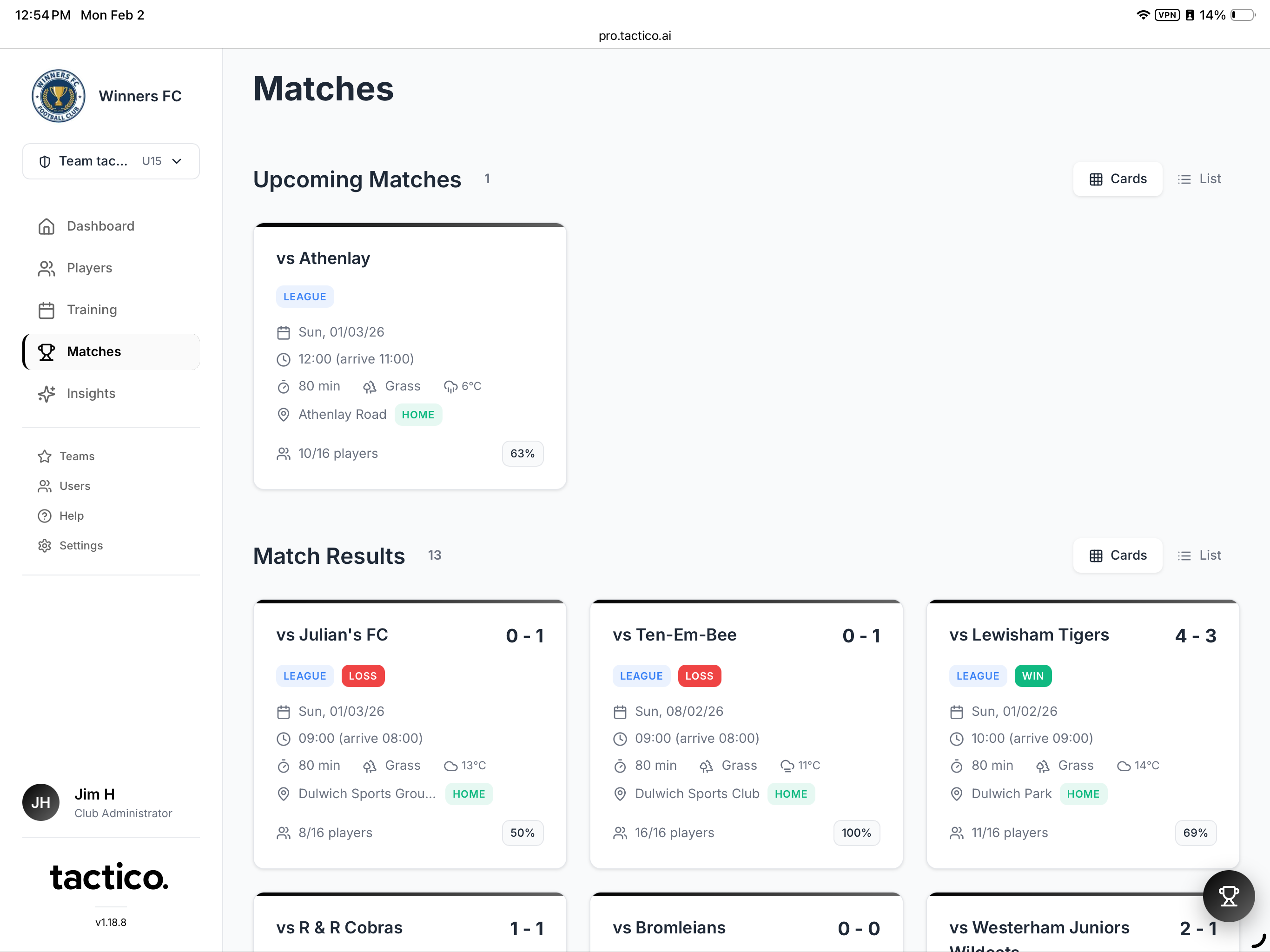Click the Winners FC club logo
Screen dimensions: 1270x952
tap(58, 95)
